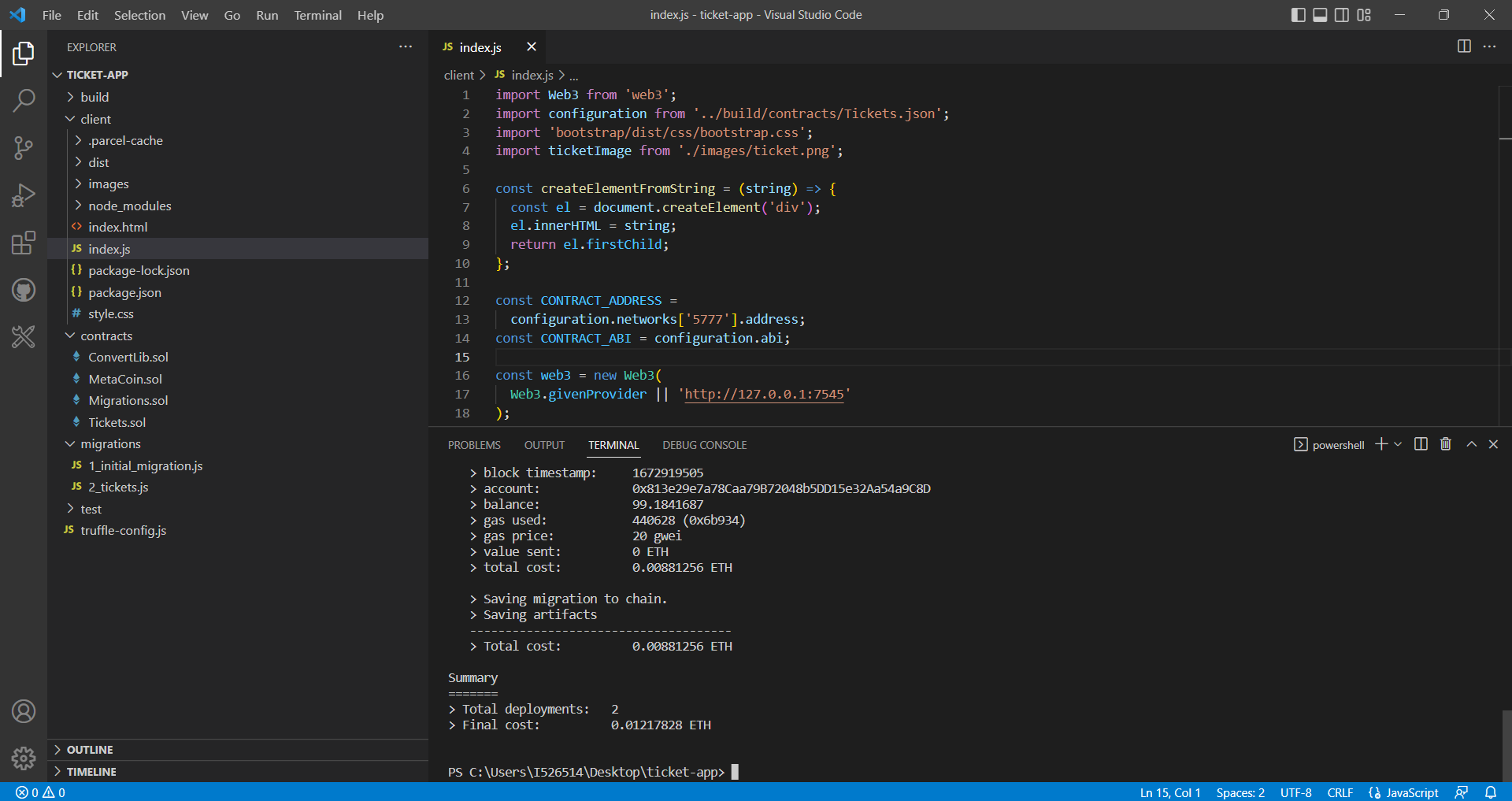Screen dimensions: 1512x801
Task: Maximize the panel size with chevron
Action: click(x=1471, y=444)
